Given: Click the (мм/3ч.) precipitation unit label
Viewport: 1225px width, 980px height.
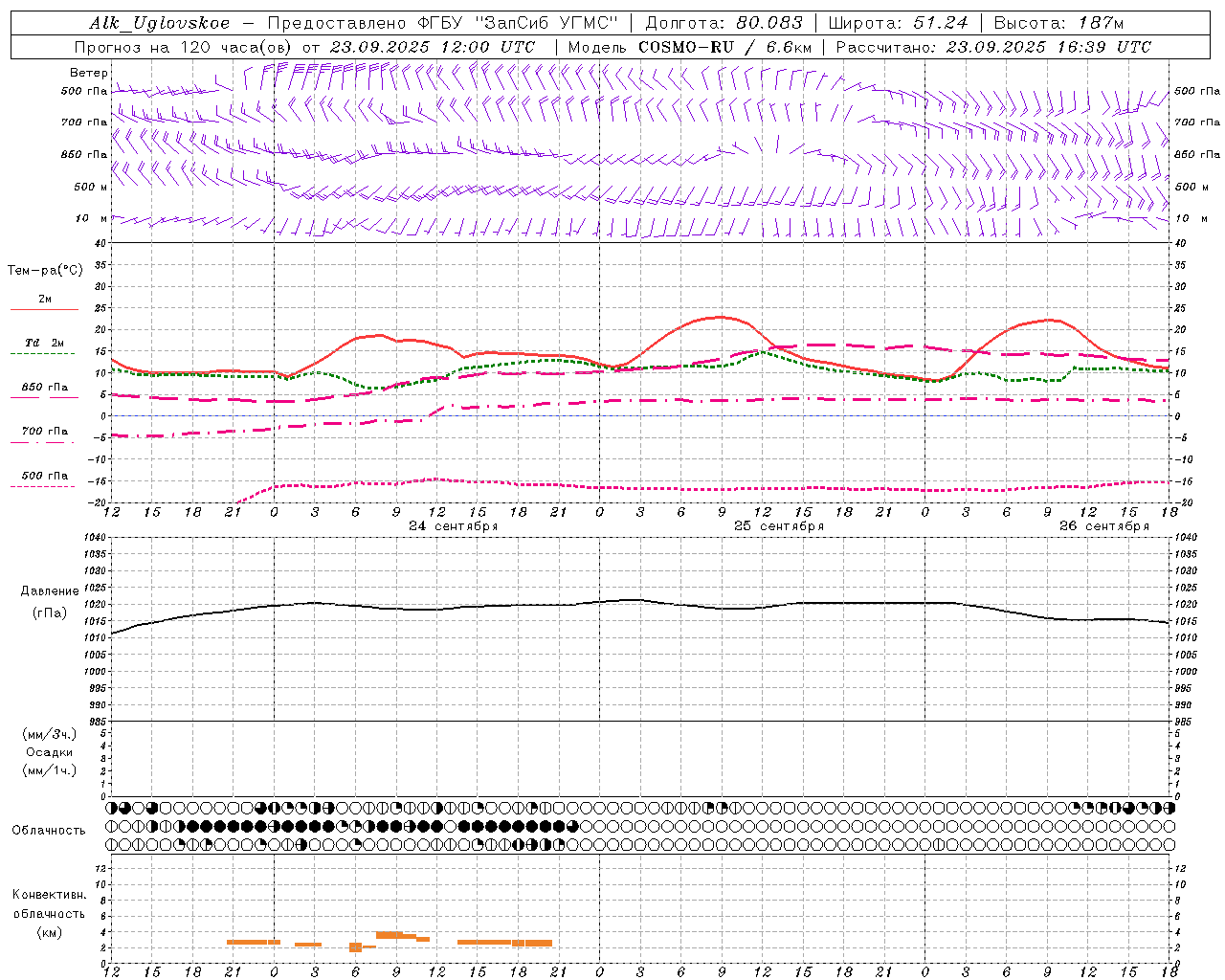Looking at the screenshot, I should [x=49, y=734].
